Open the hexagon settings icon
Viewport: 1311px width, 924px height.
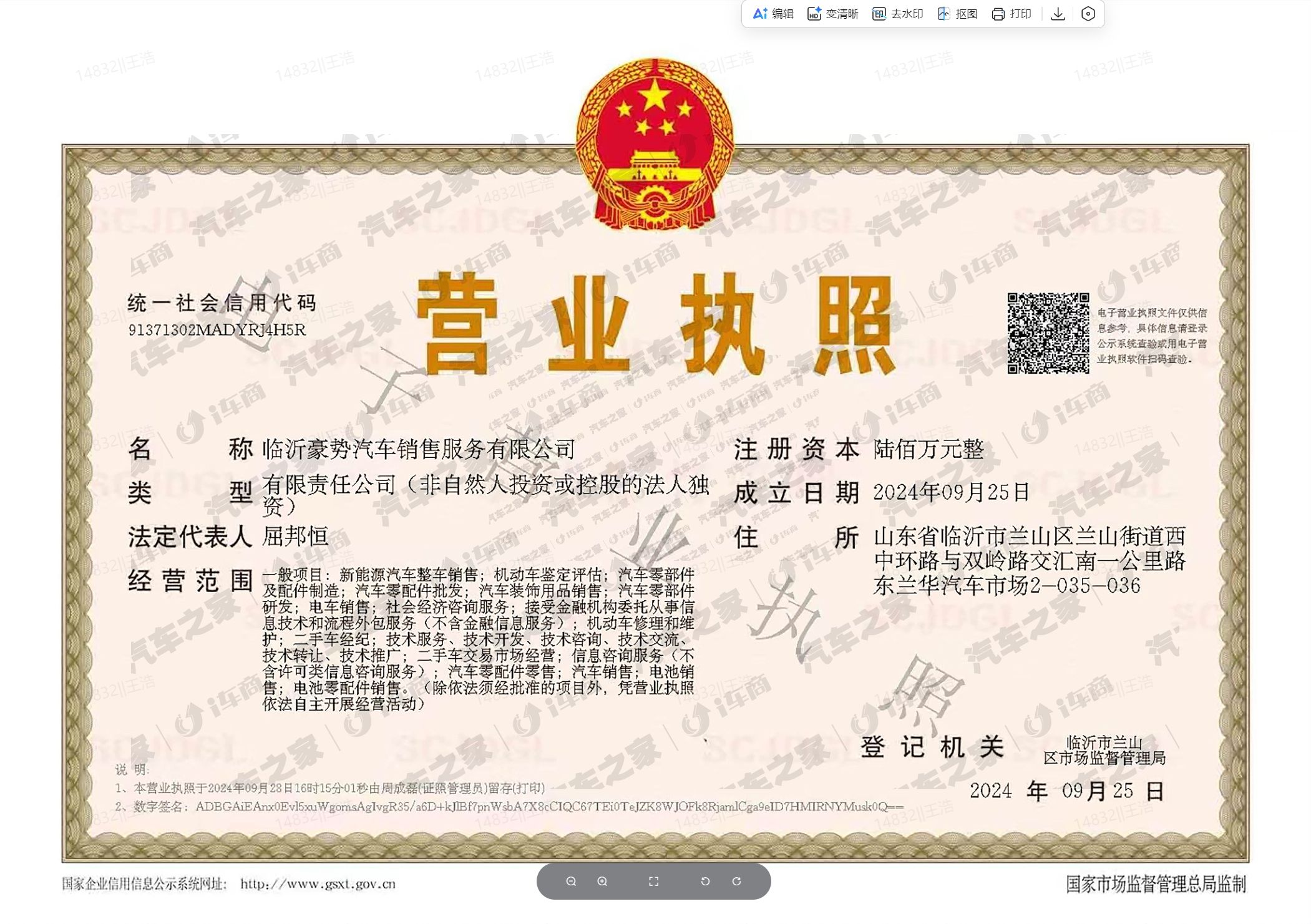(x=1088, y=14)
